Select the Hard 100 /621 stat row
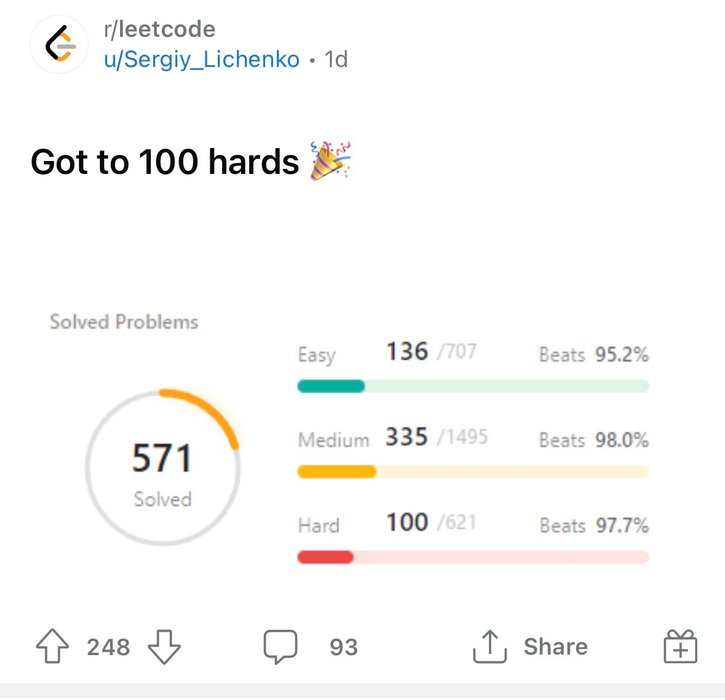This screenshot has height=700, width=725. click(473, 523)
